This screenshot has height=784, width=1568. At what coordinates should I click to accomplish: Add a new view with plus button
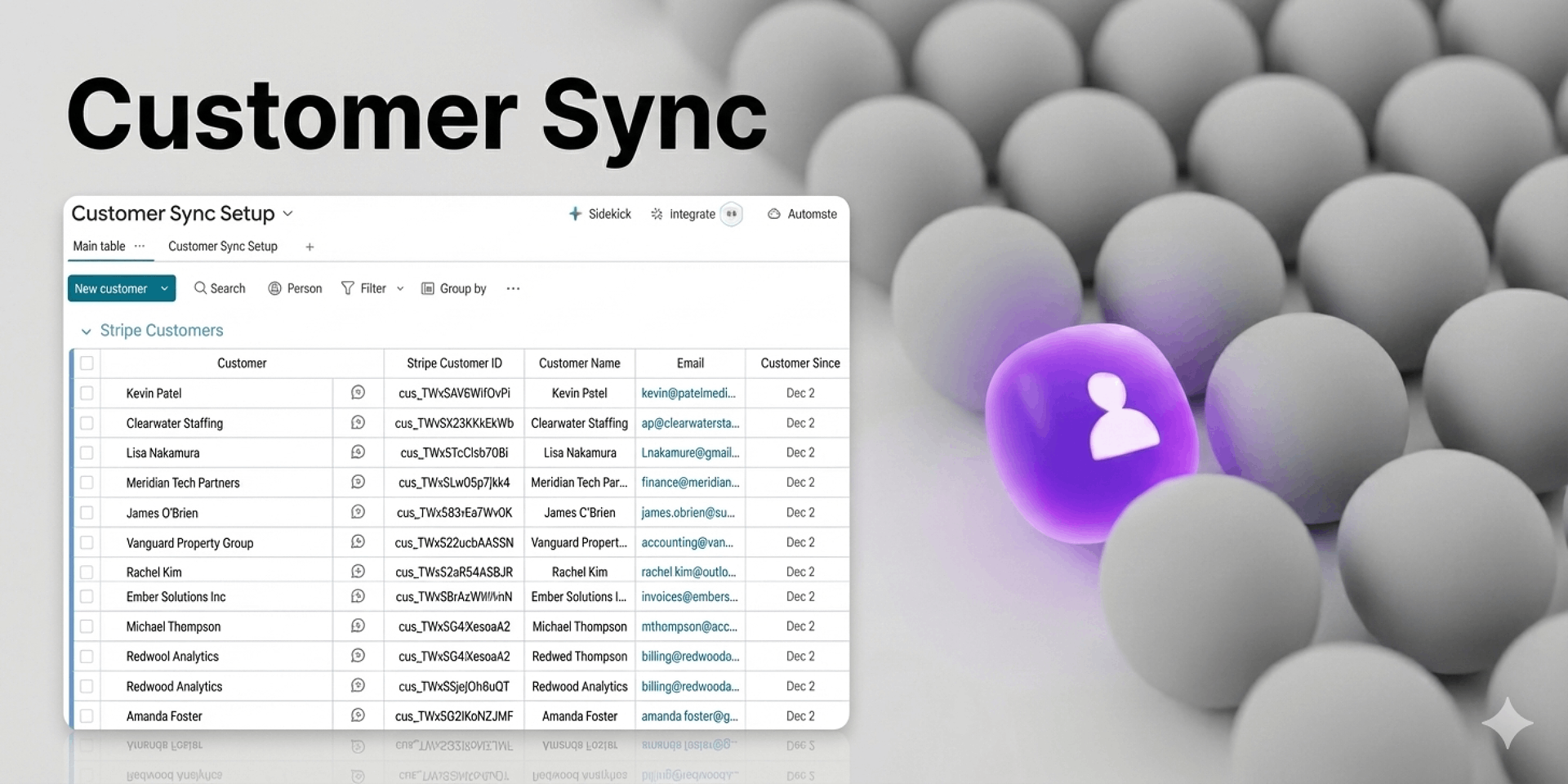[x=310, y=247]
